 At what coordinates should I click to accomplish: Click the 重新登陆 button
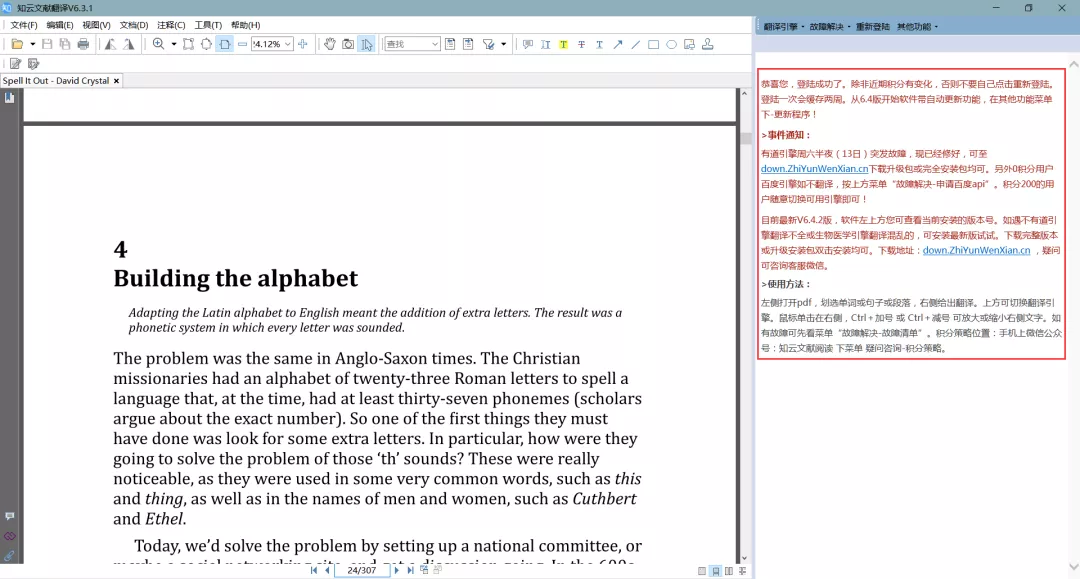coord(872,27)
